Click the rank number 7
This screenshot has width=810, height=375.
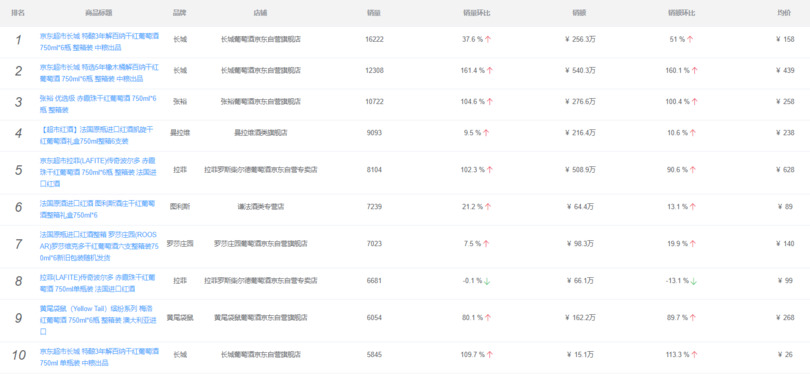pyautogui.click(x=19, y=244)
